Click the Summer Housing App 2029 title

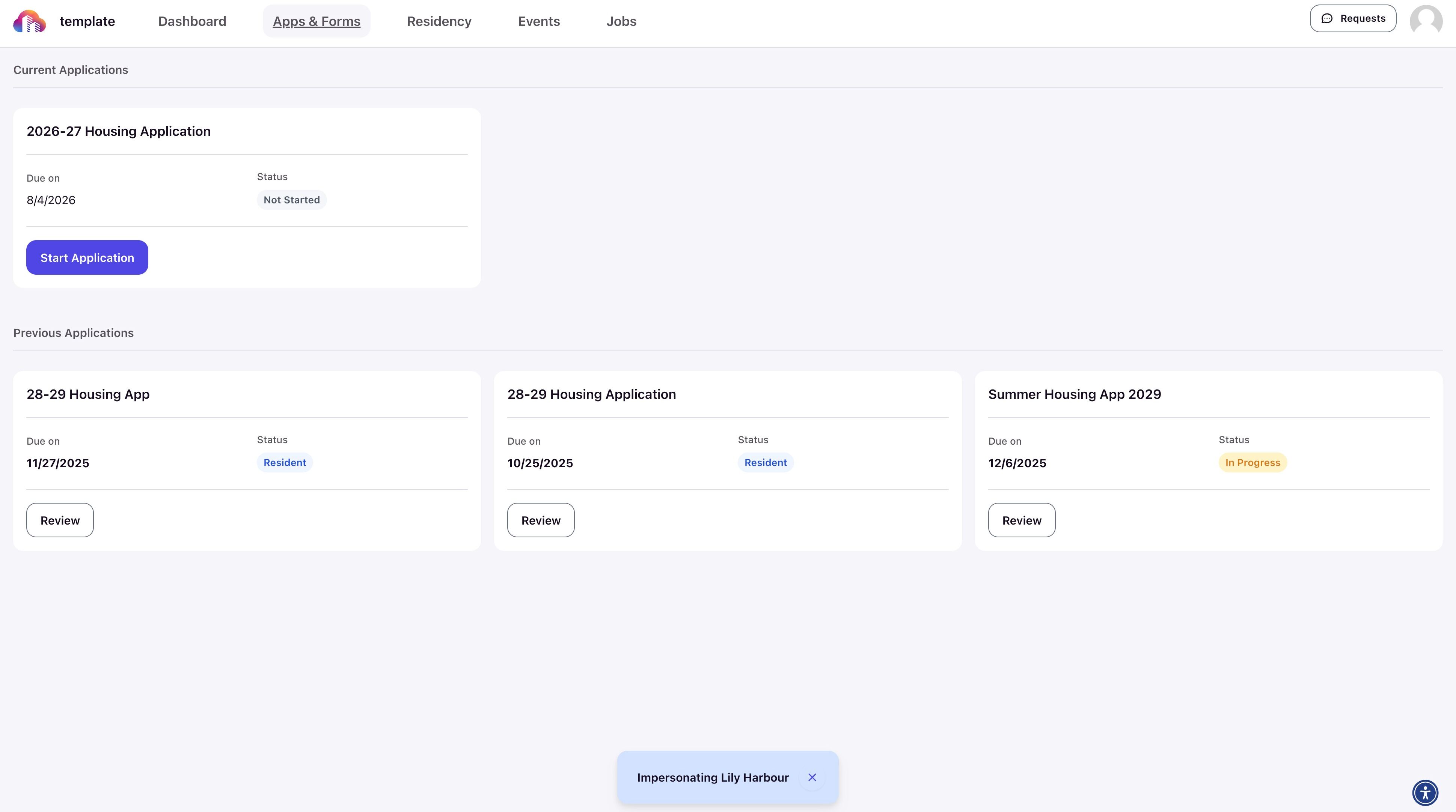(x=1075, y=394)
